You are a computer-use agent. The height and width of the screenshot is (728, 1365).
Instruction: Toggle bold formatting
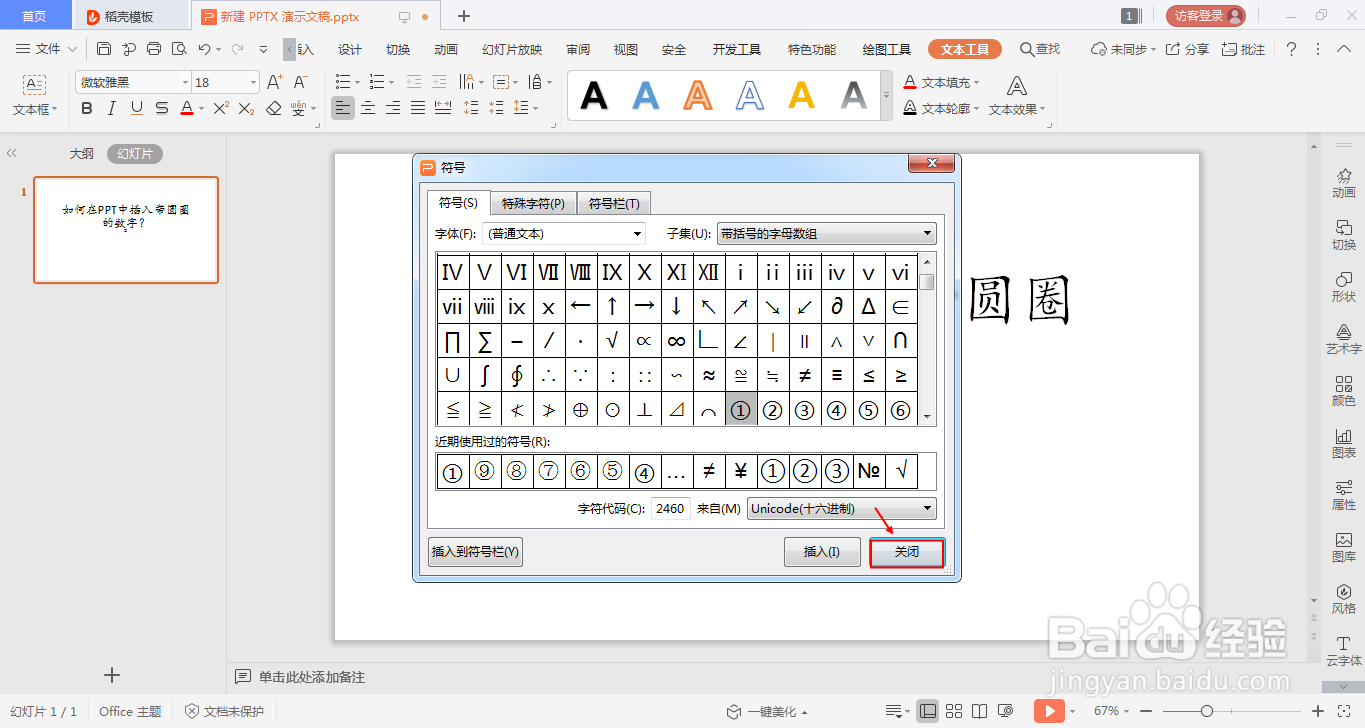point(86,108)
